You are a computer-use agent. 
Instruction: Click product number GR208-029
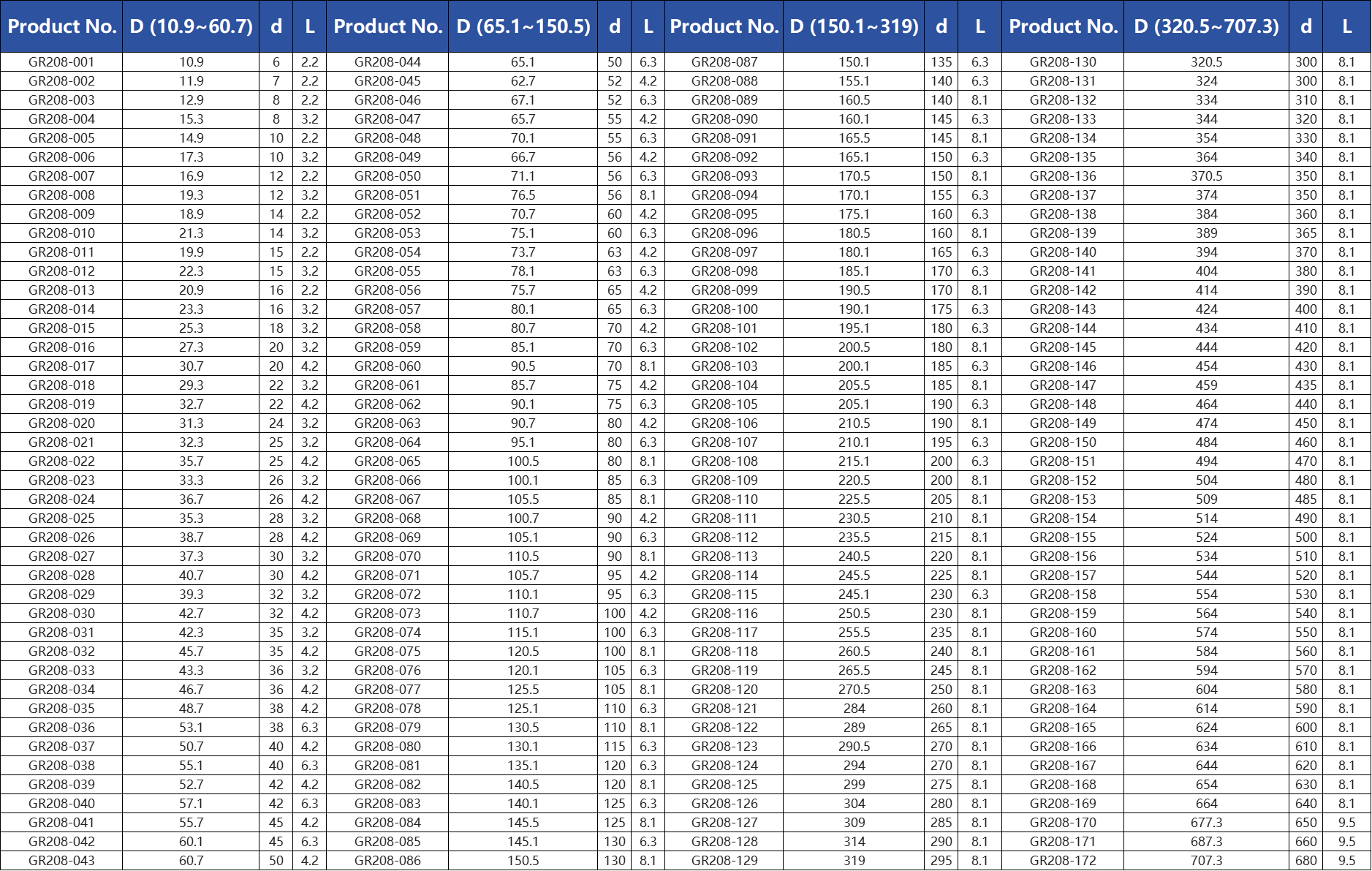[61, 595]
